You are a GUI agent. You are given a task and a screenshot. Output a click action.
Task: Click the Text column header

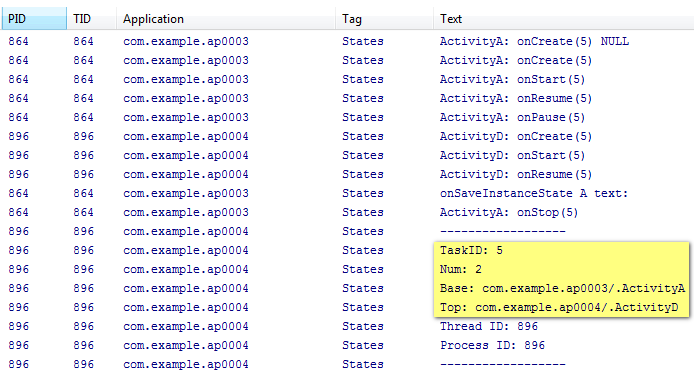pyautogui.click(x=563, y=19)
